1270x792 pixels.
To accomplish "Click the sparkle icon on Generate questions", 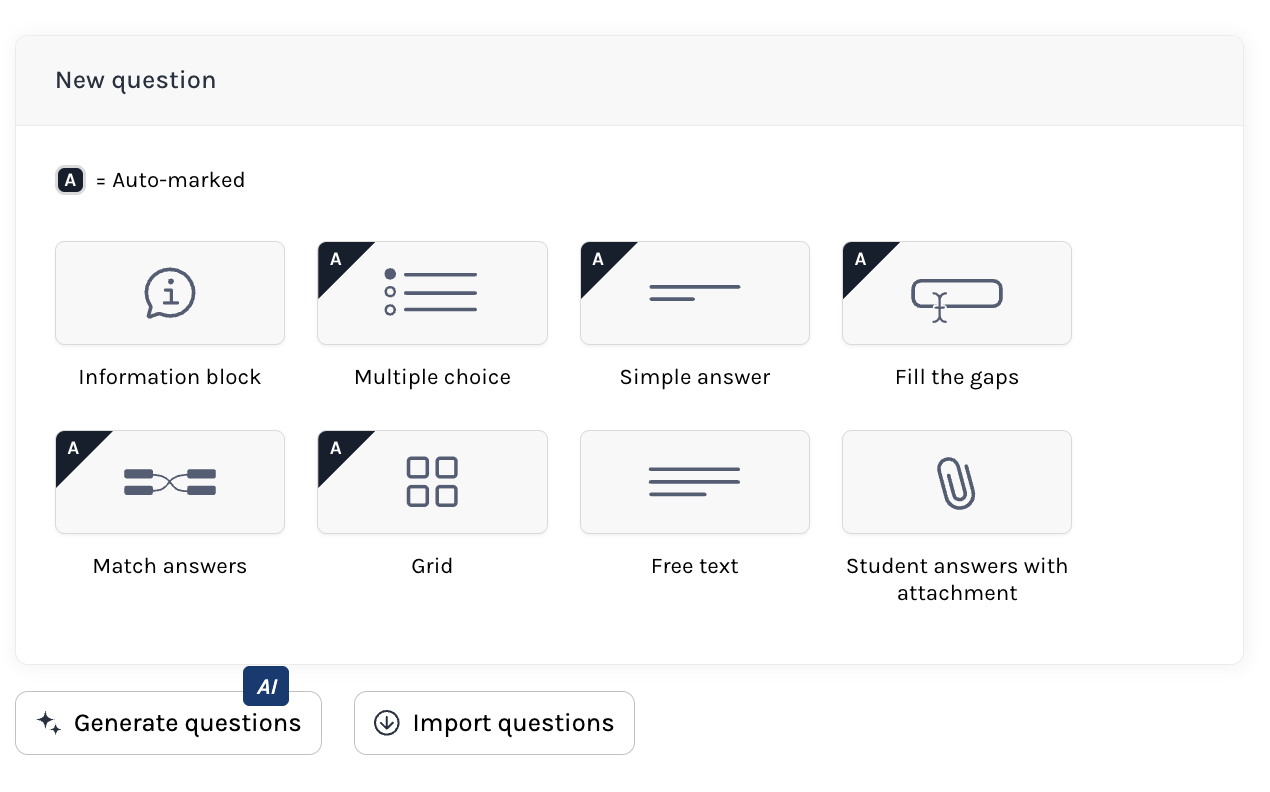I will click(x=48, y=723).
